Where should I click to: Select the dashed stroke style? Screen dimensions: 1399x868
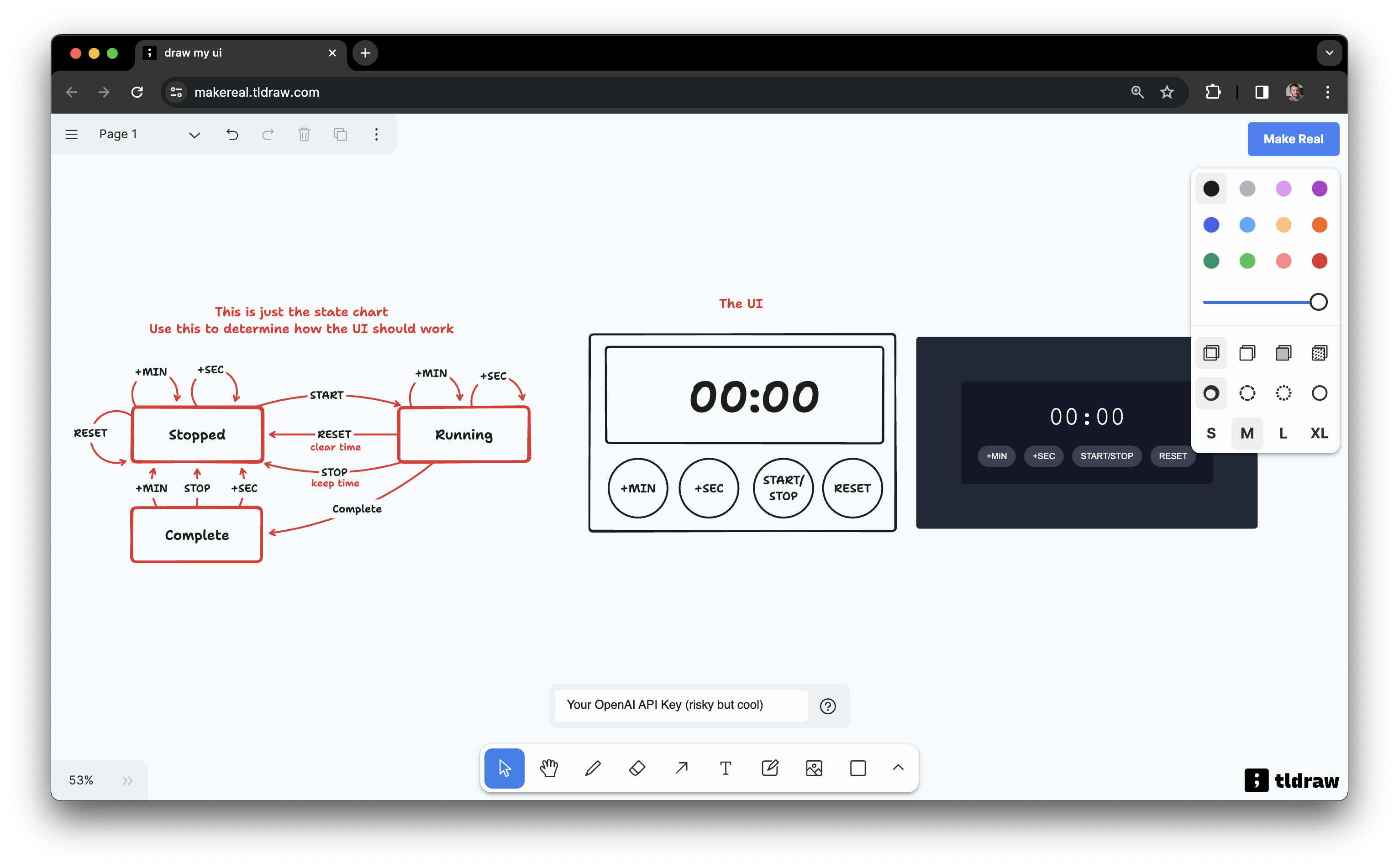pos(1247,392)
